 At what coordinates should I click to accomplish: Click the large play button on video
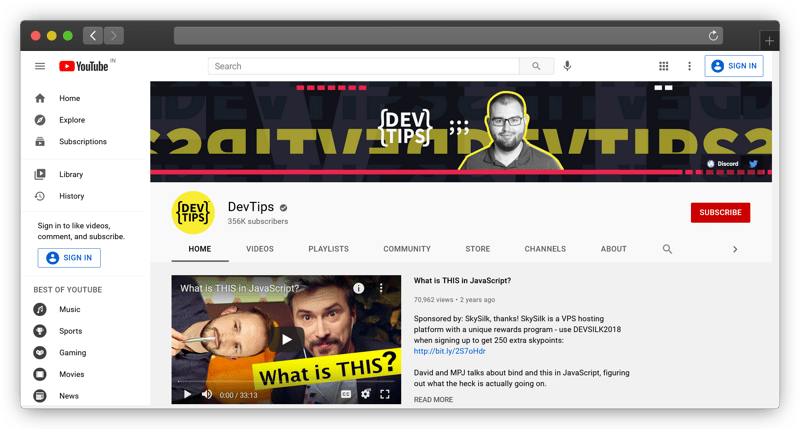tap(287, 339)
